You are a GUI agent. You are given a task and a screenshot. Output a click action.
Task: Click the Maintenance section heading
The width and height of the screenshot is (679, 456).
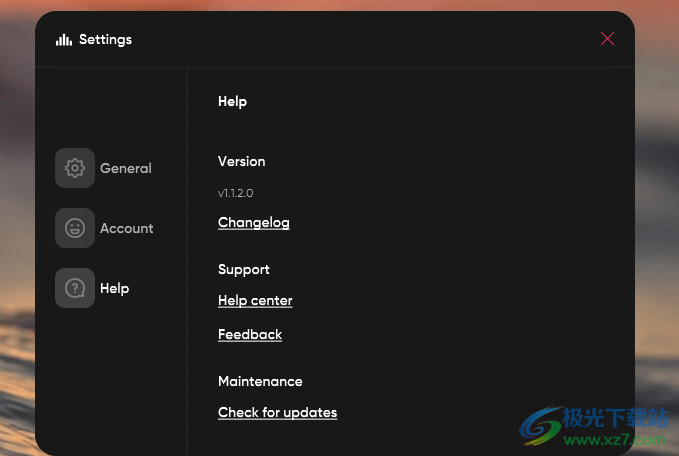pyautogui.click(x=260, y=381)
